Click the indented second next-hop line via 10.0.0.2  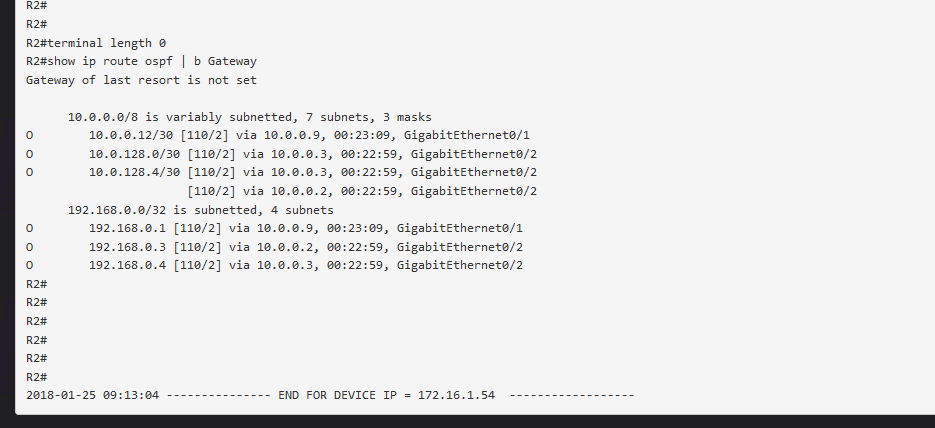[x=362, y=191]
